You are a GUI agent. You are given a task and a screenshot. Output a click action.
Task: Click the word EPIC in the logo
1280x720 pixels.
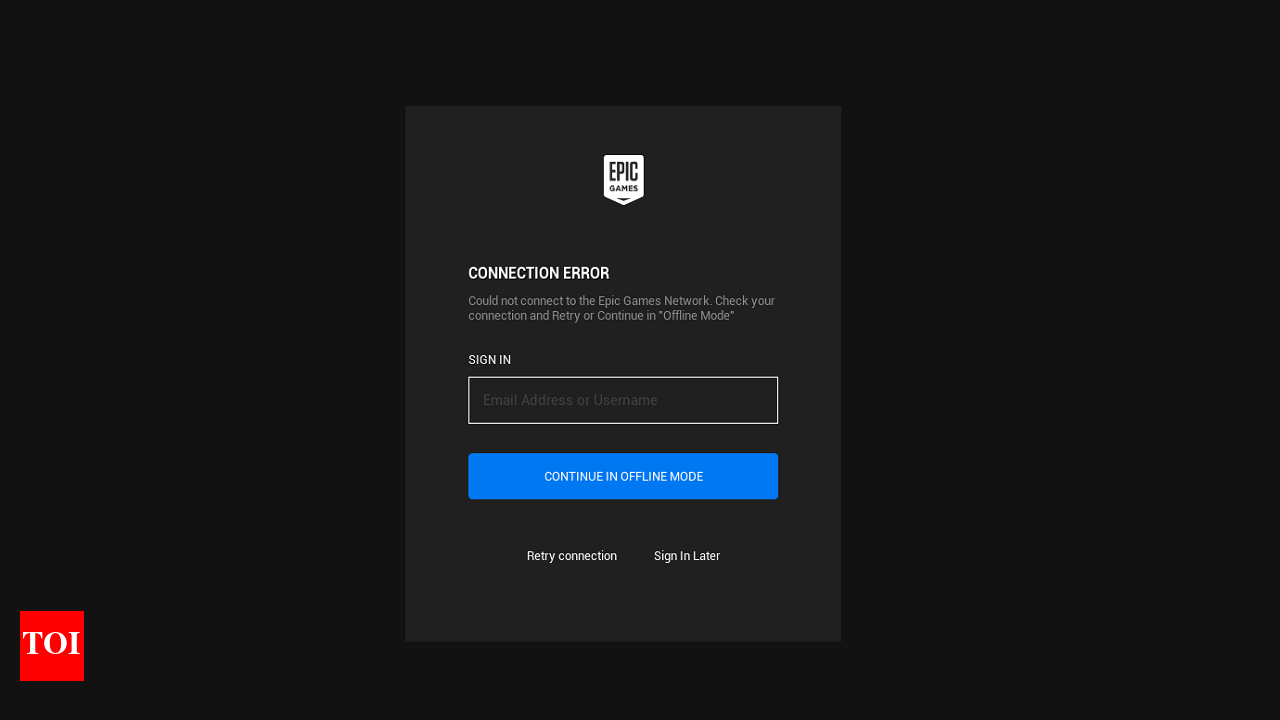(x=623, y=172)
